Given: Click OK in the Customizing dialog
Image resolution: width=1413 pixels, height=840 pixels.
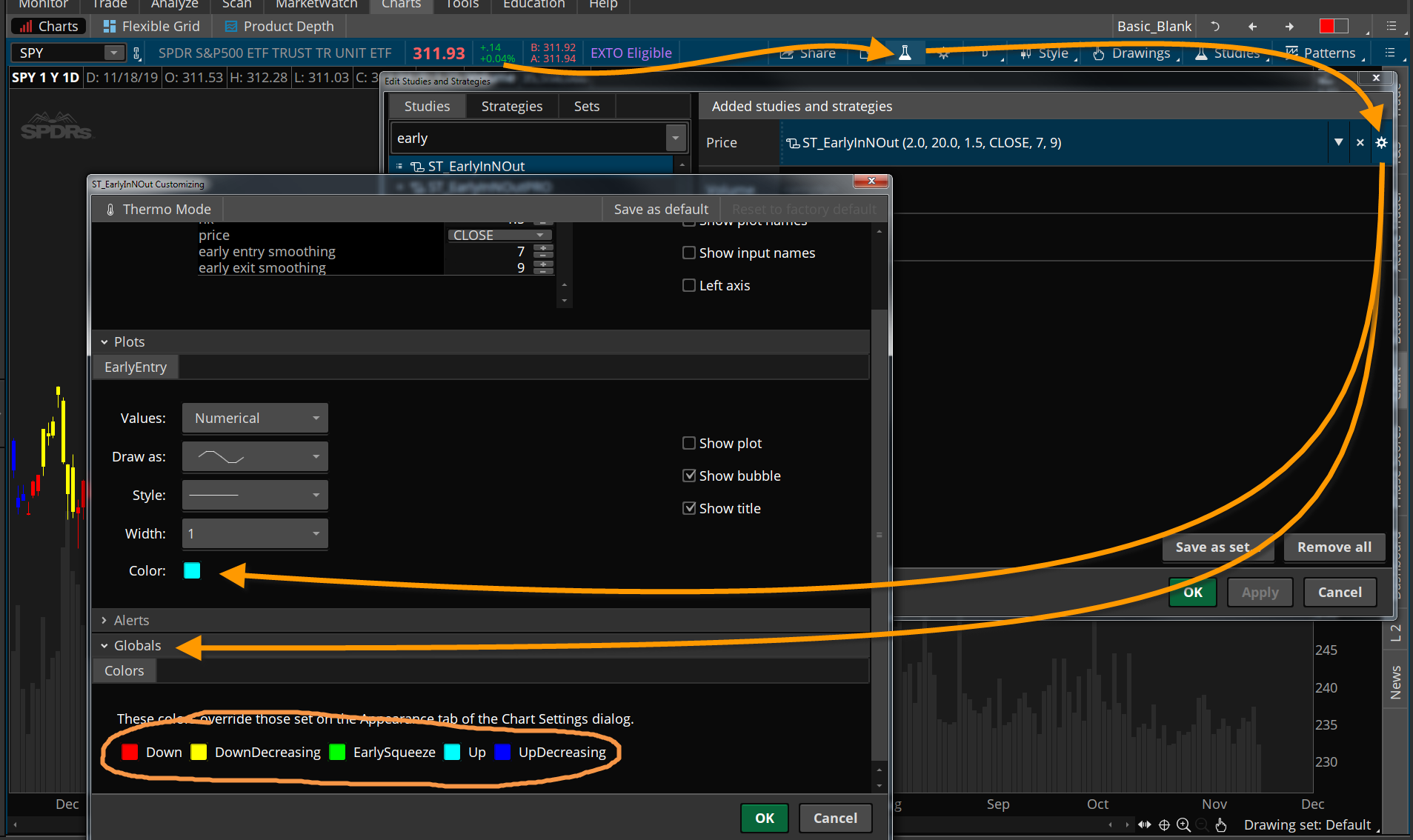Looking at the screenshot, I should coord(765,818).
